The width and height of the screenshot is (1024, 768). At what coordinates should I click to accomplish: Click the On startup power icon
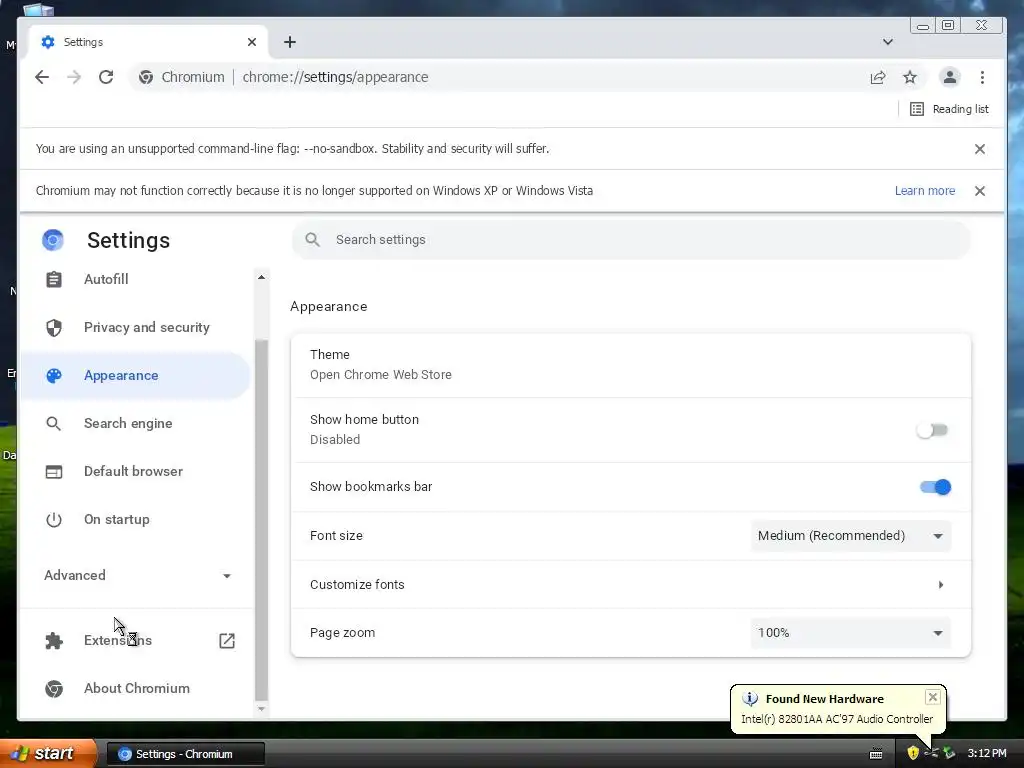point(54,519)
